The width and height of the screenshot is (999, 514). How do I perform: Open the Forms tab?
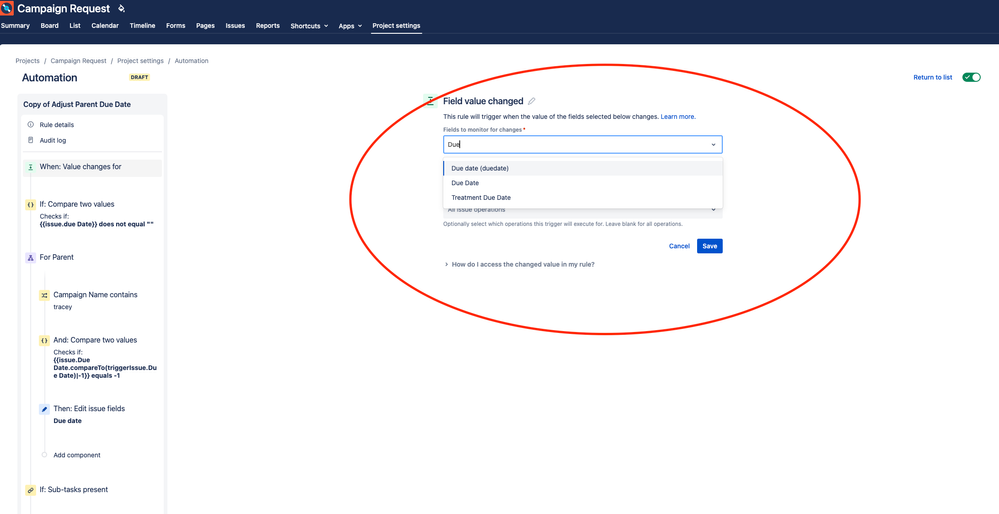click(x=176, y=26)
